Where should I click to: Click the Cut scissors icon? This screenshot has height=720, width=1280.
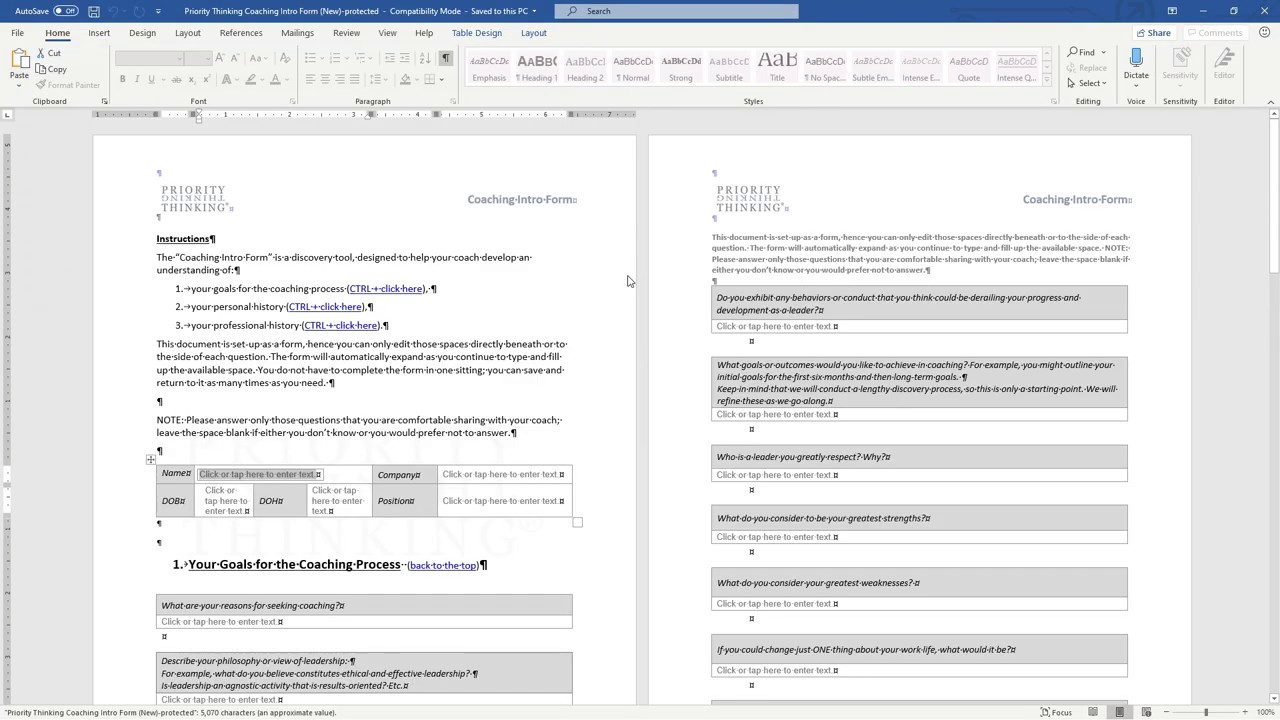(41, 53)
